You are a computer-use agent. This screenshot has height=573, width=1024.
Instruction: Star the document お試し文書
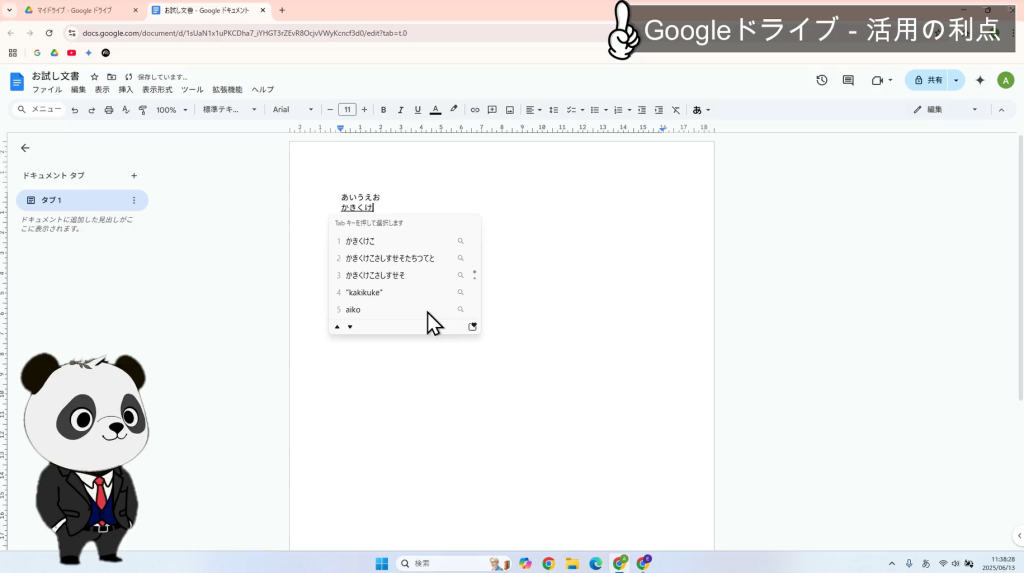click(x=94, y=76)
